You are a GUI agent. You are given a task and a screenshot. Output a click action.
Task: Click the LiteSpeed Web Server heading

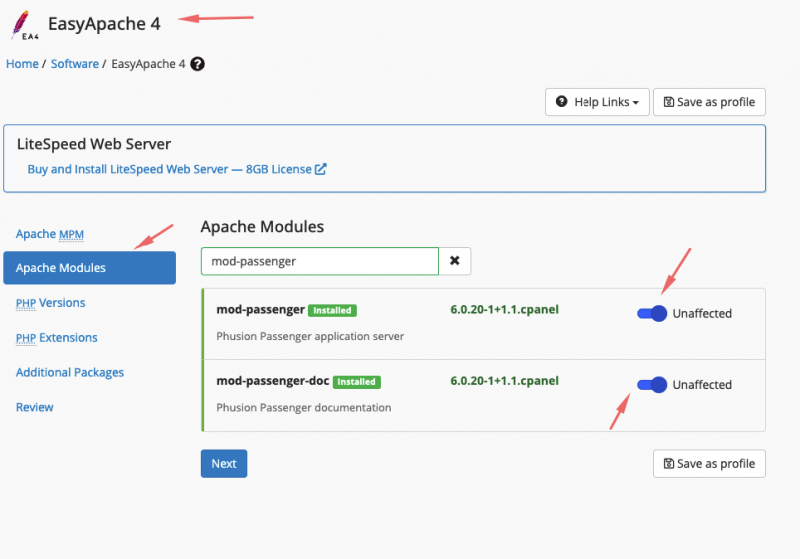[94, 144]
